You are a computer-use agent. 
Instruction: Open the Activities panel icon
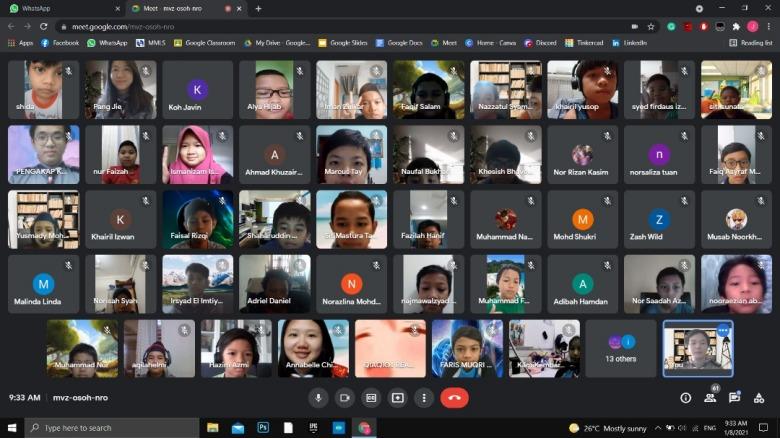[760, 397]
